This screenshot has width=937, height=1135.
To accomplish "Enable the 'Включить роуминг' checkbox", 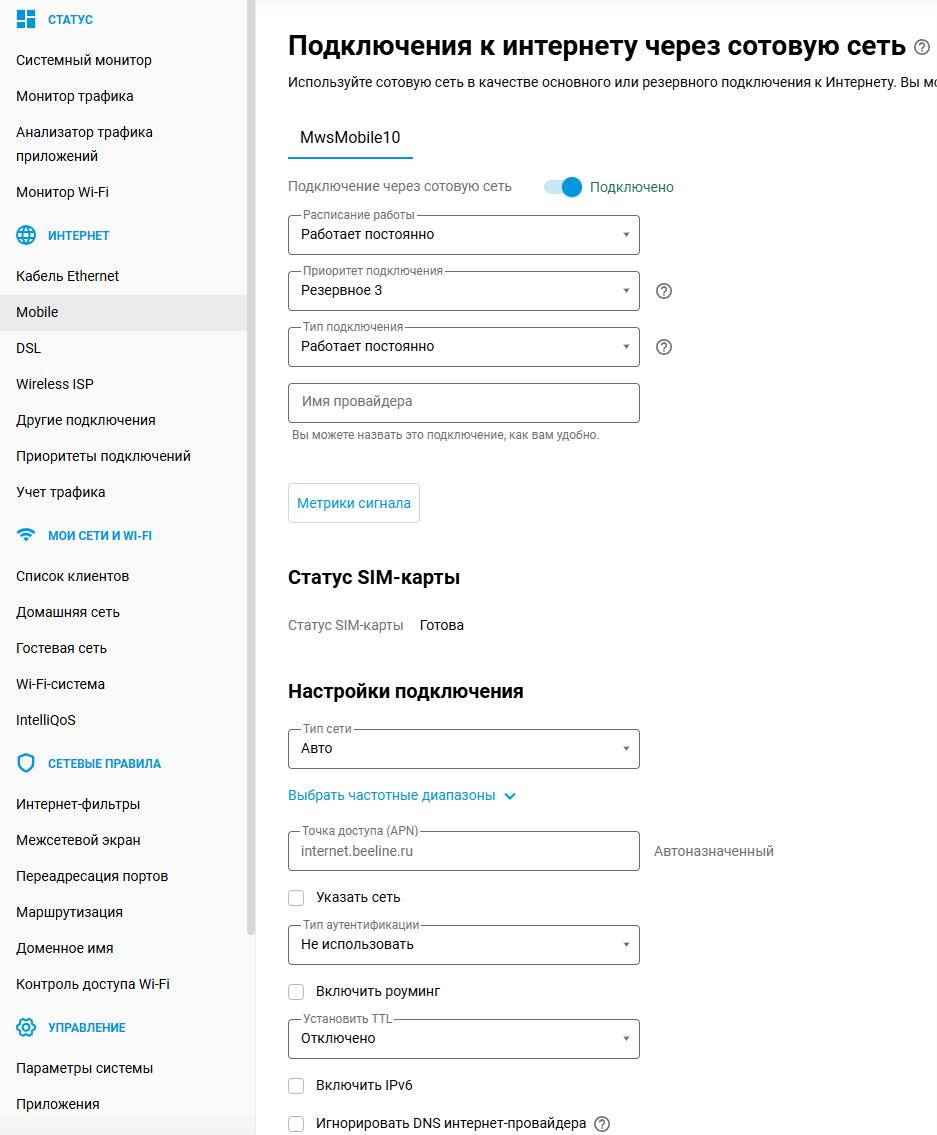I will coord(296,992).
